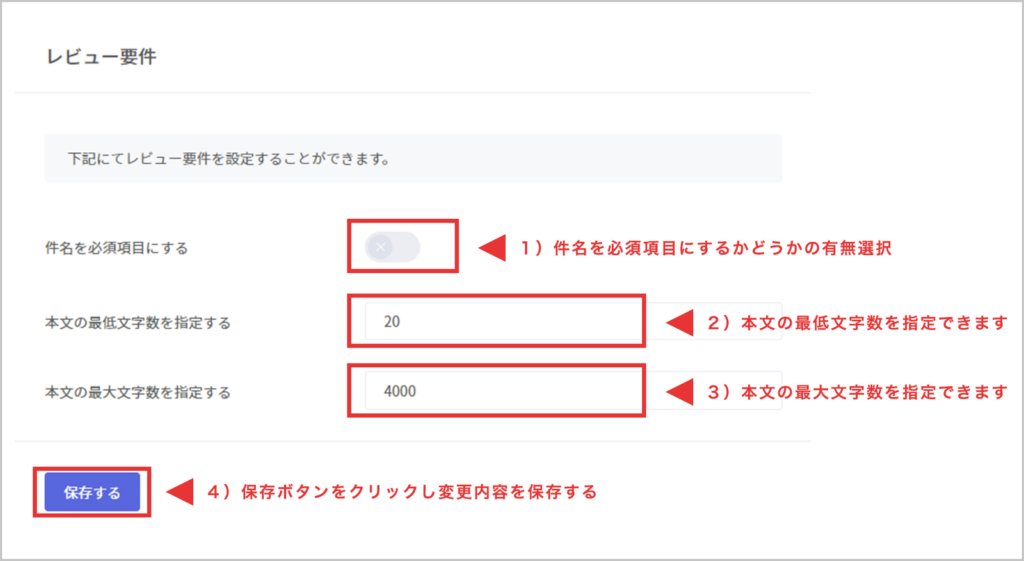Click the divider line above the 保存する button
Viewport: 1024px width, 561px height.
click(412, 441)
